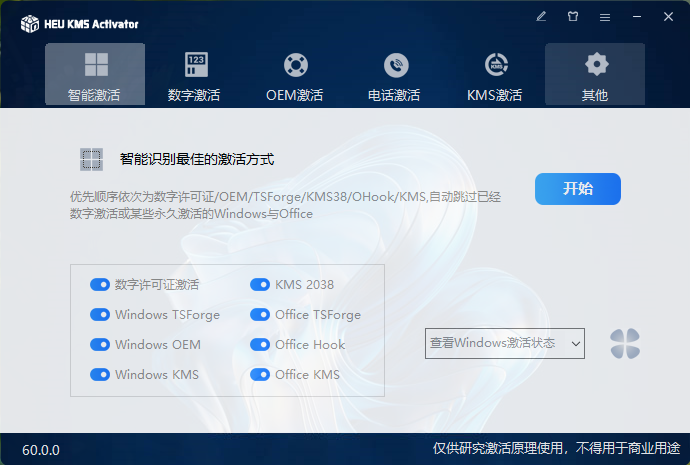The width and height of the screenshot is (690, 465).
Task: Expand the 查看Windows激活状态 dropdown
Action: click(505, 344)
